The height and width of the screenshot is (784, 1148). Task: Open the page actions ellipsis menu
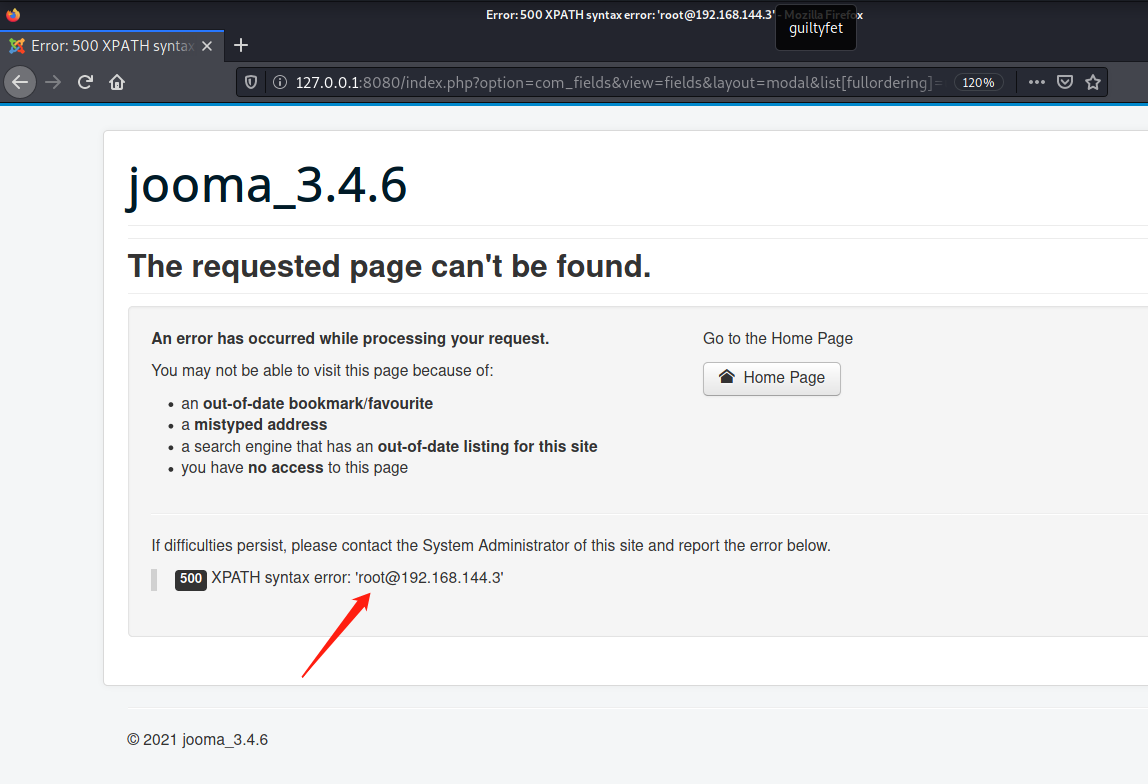coord(1036,82)
